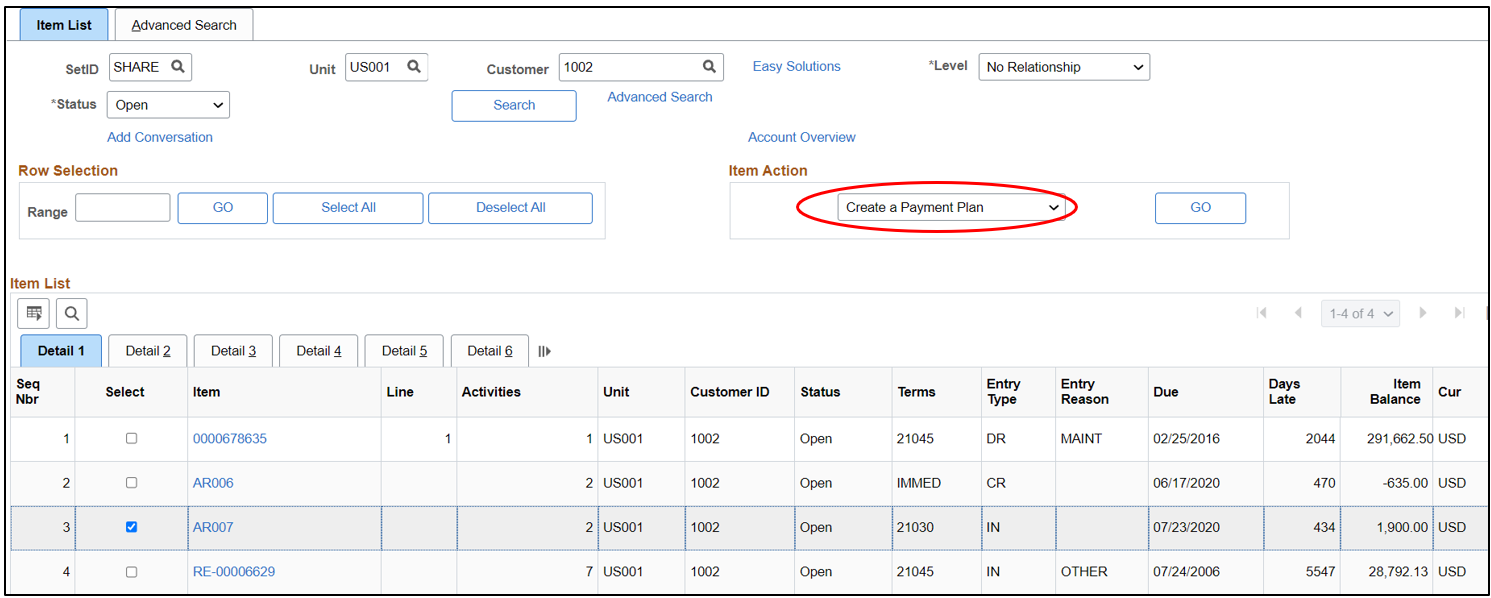Go to first page arrow in grid

[x=1262, y=313]
